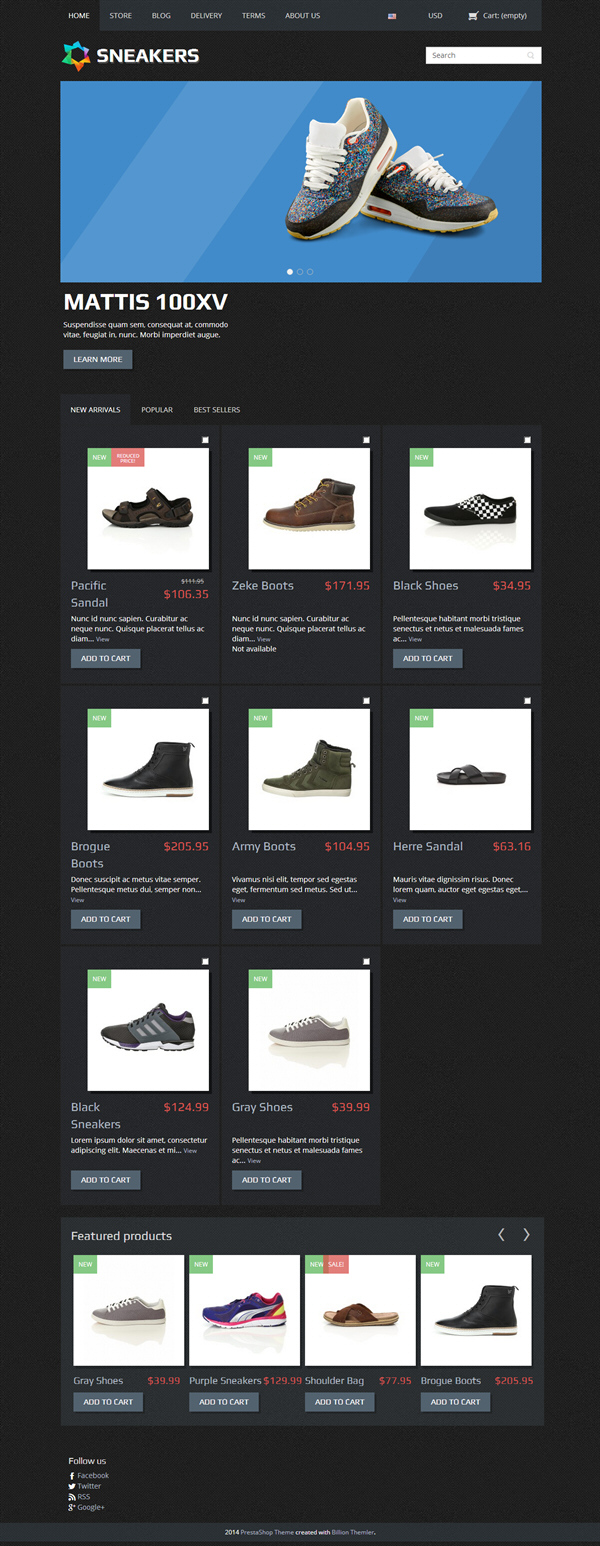
Task: Open the USD currency dropdown
Action: (435, 16)
